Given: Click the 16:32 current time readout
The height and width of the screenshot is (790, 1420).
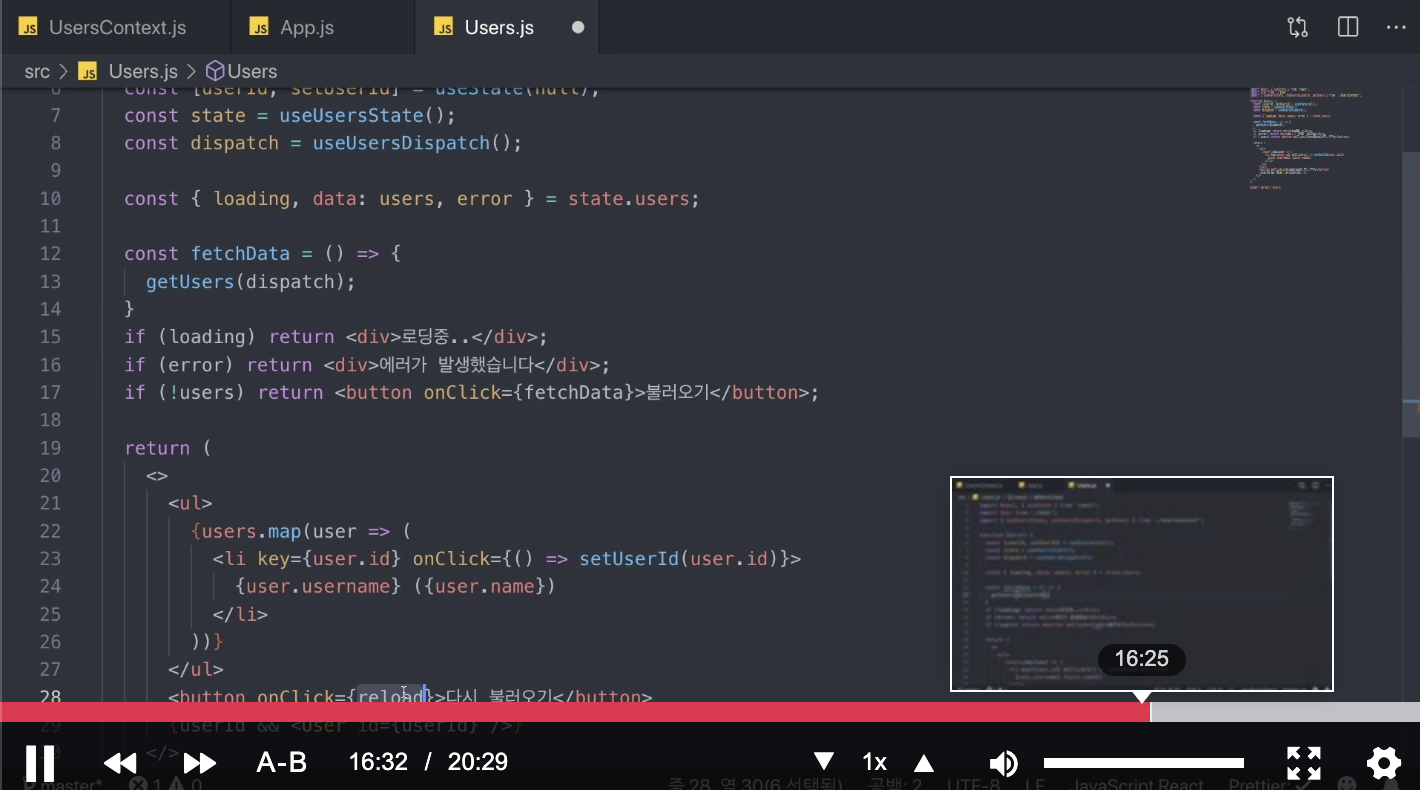Looking at the screenshot, I should 378,762.
